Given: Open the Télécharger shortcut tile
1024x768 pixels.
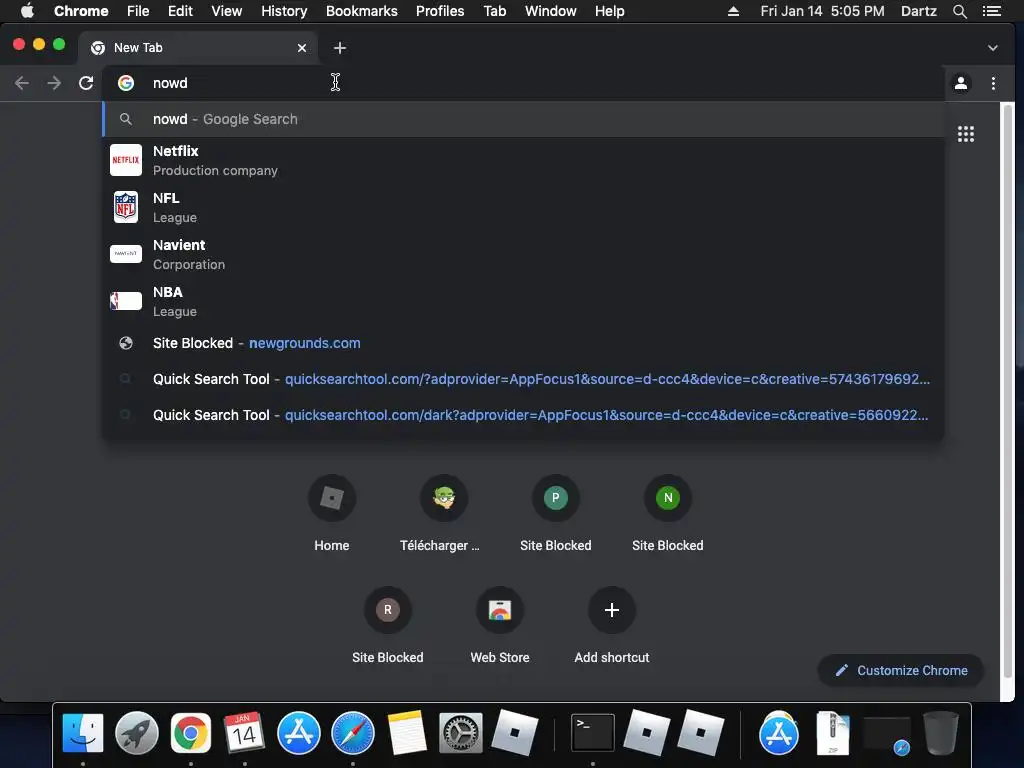Looking at the screenshot, I should 444,514.
